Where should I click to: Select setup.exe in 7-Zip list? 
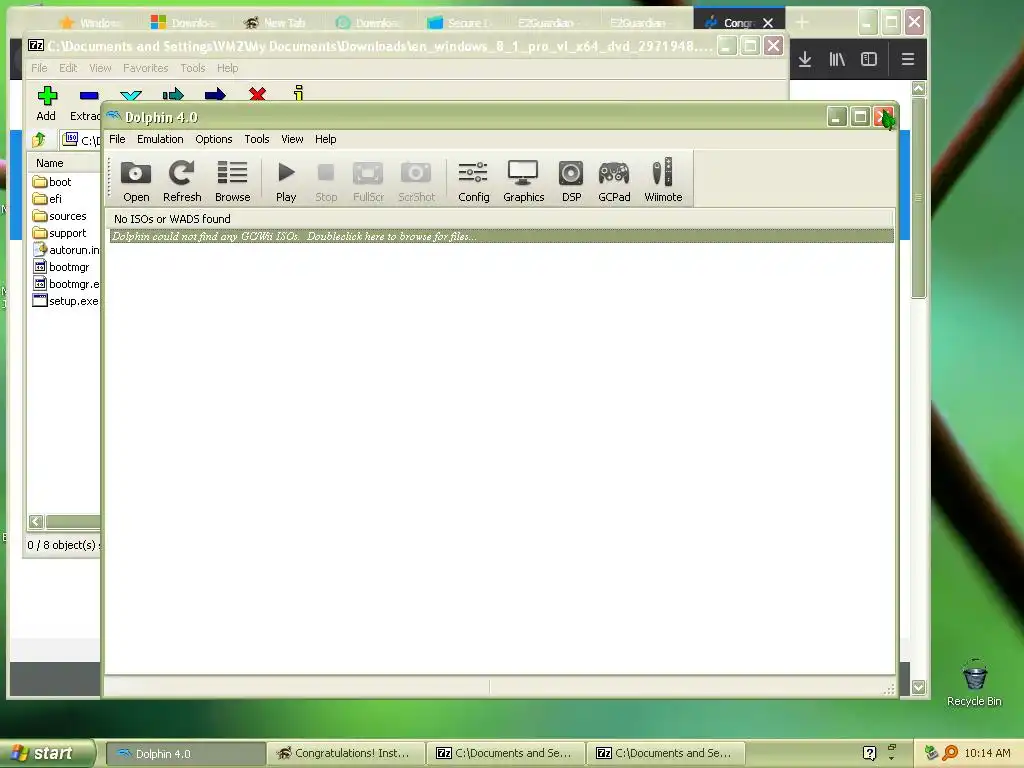coord(65,300)
